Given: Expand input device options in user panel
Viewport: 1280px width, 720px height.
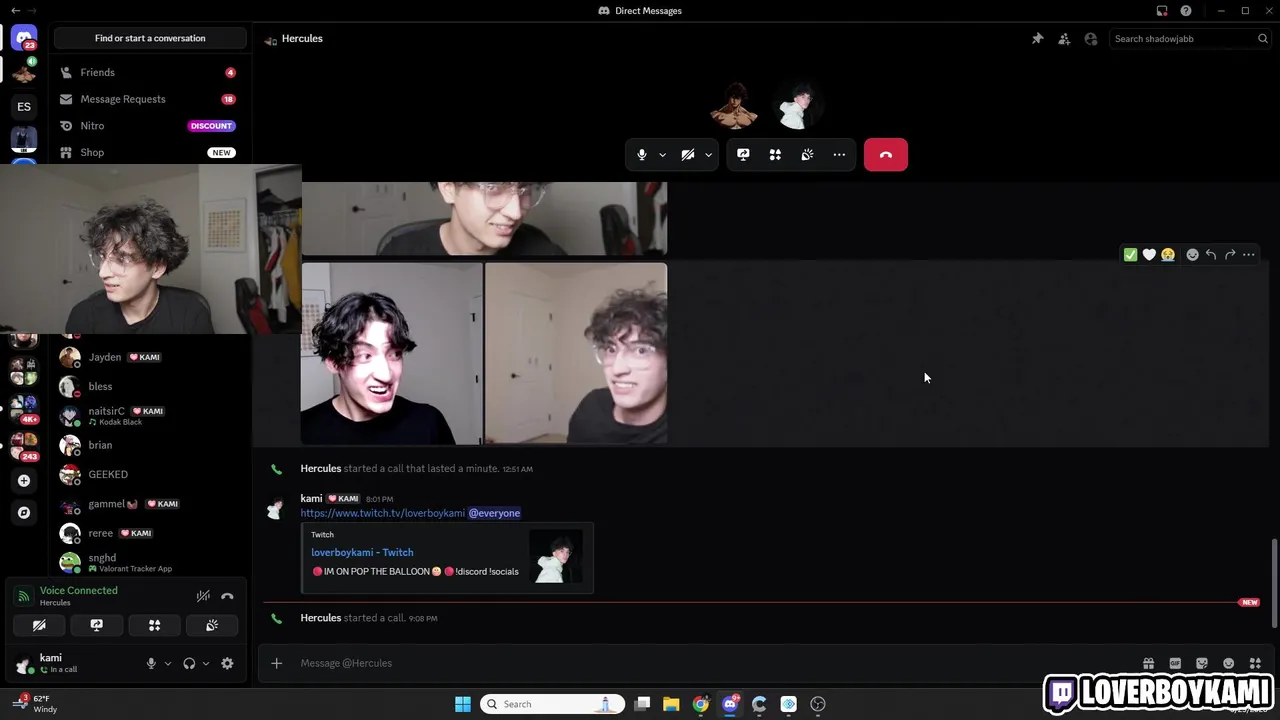Looking at the screenshot, I should [168, 663].
